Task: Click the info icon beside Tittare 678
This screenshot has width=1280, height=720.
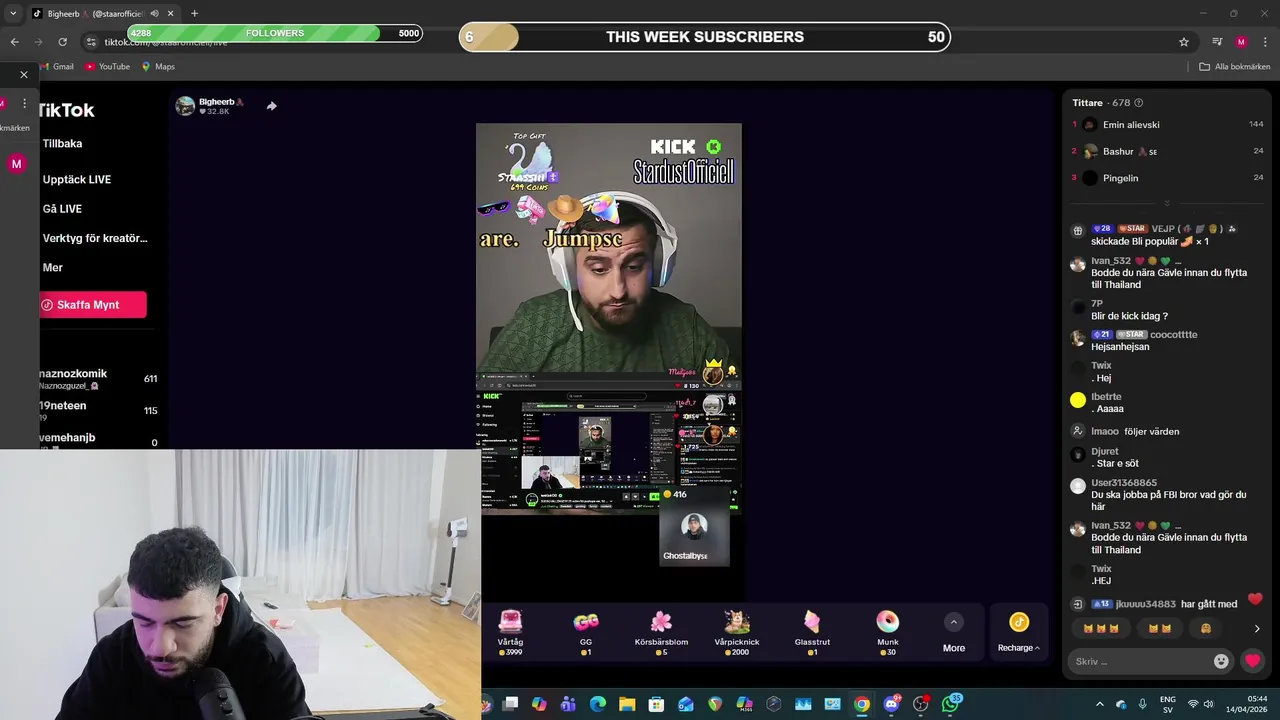Action: click(x=1138, y=103)
